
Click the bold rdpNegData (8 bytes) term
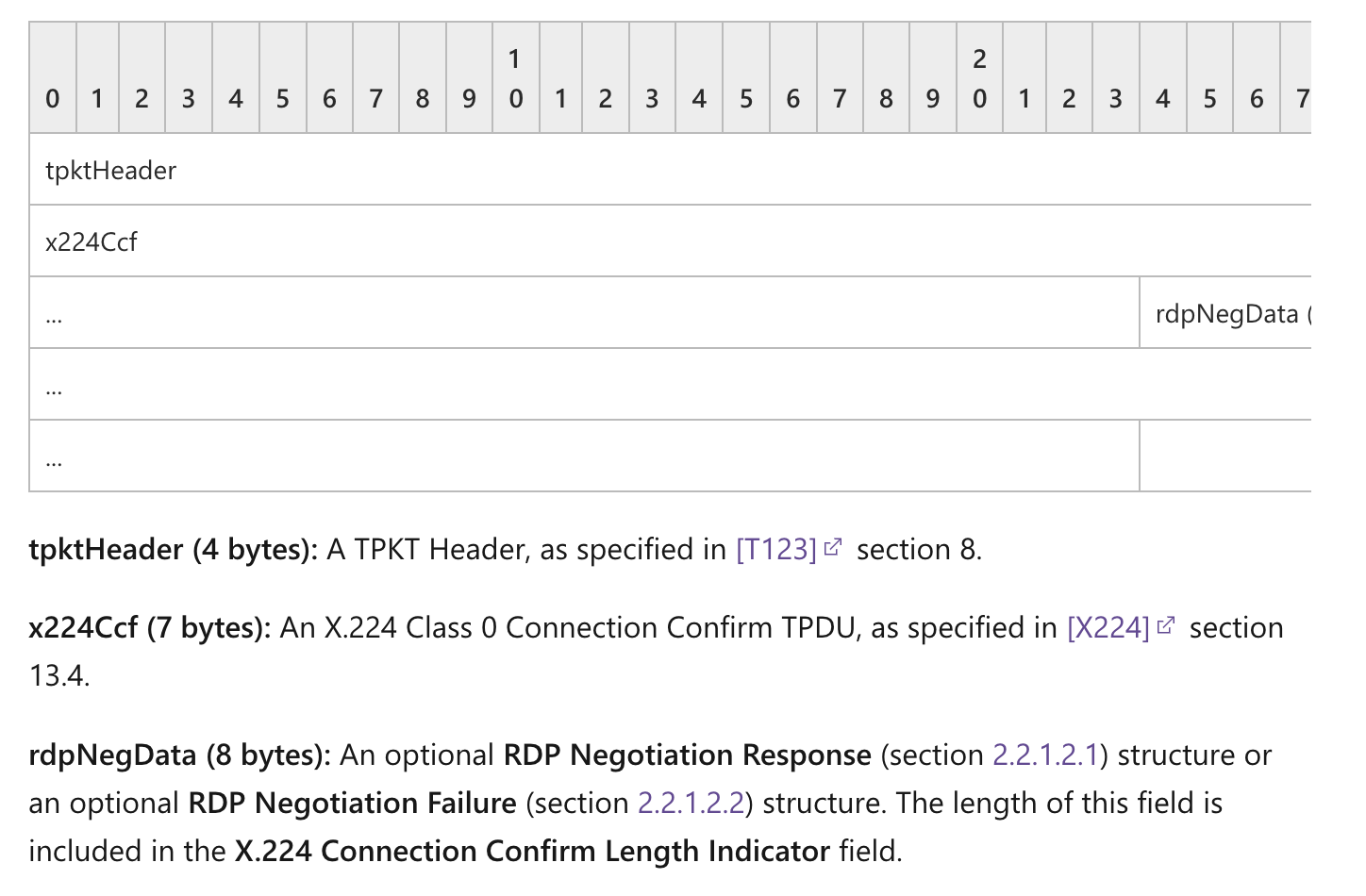point(180,755)
